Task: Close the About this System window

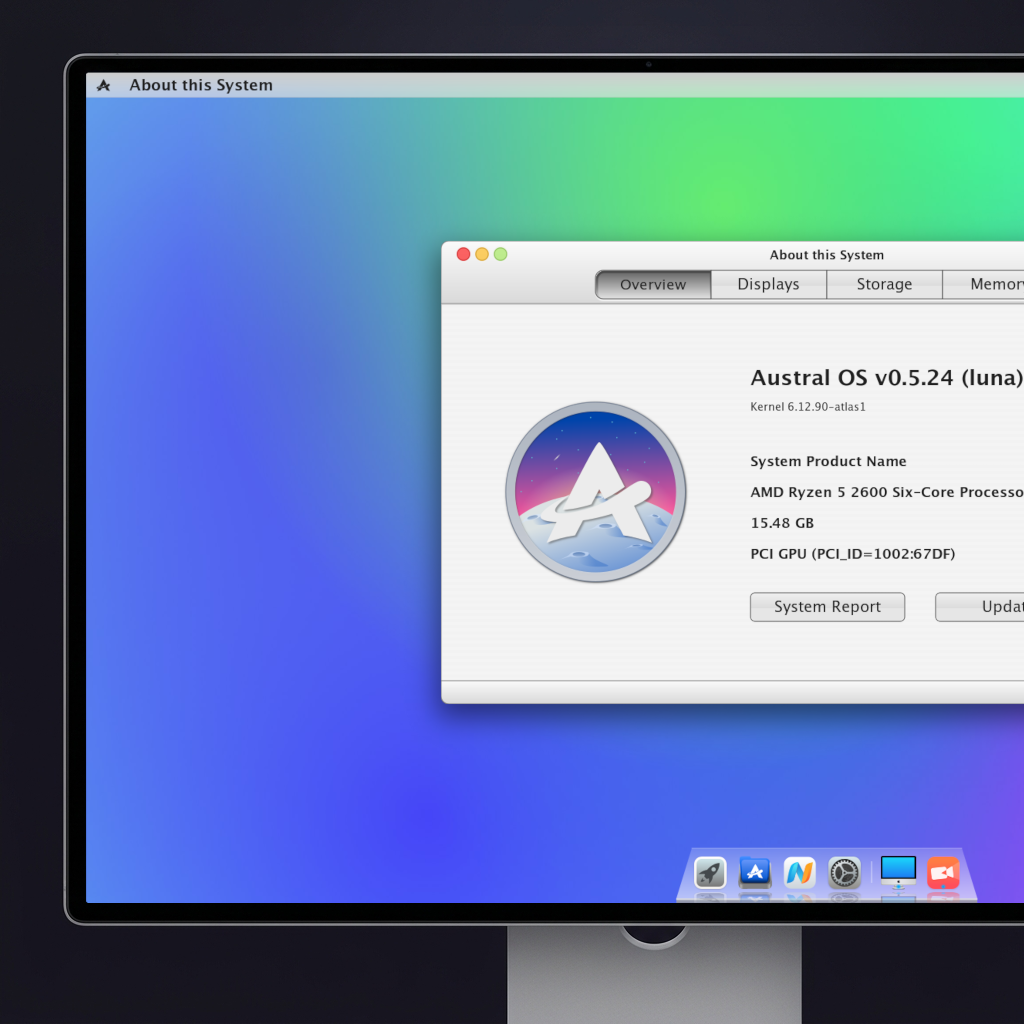Action: [463, 254]
